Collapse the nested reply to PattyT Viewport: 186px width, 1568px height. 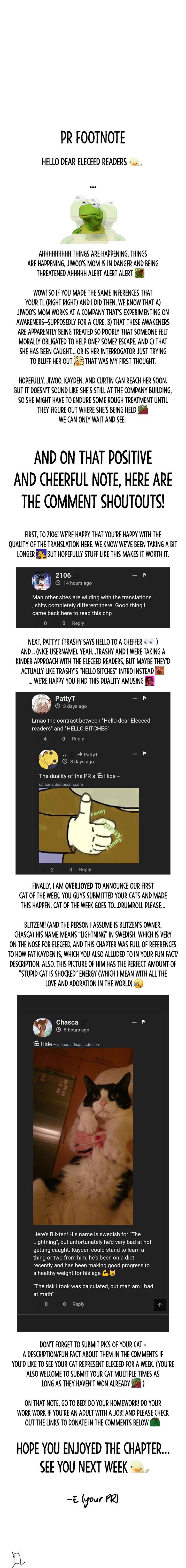tap(134, 754)
